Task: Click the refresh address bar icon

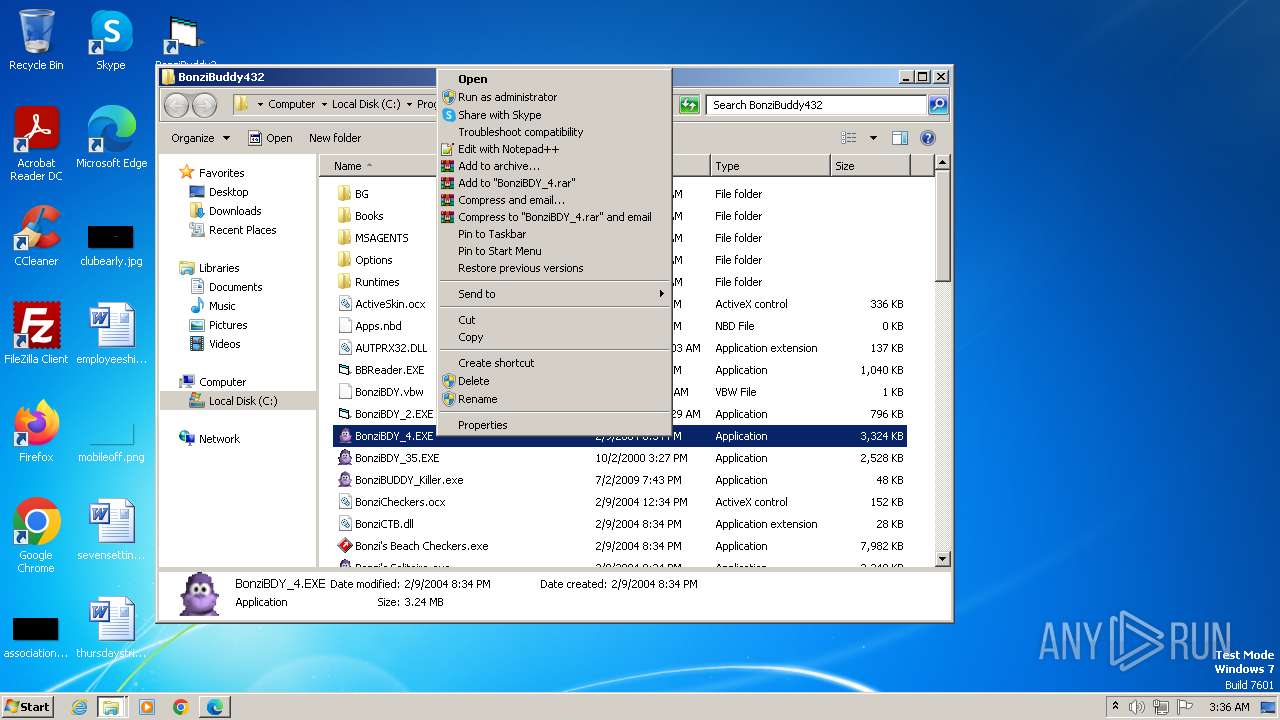Action: click(689, 104)
